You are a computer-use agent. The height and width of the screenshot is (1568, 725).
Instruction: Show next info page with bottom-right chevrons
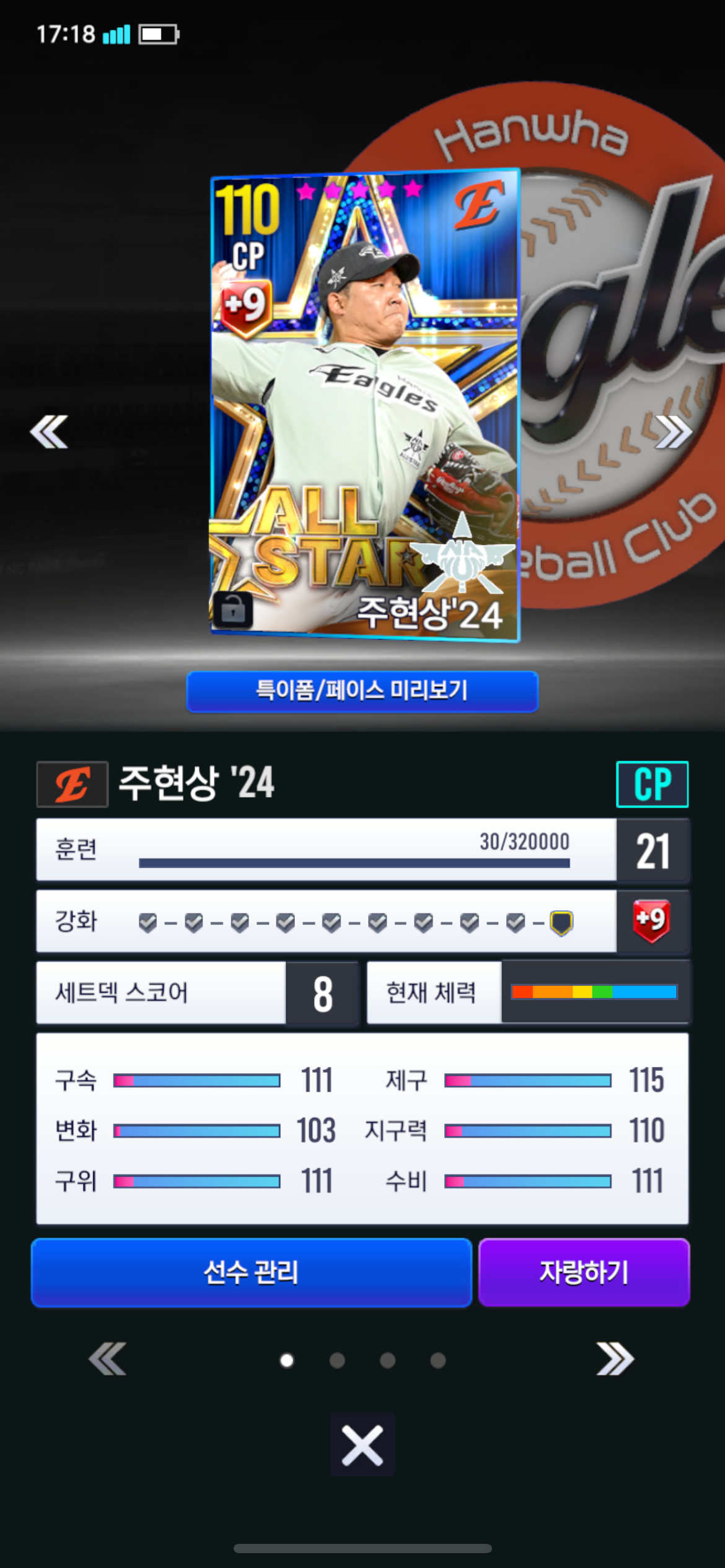click(x=615, y=1359)
